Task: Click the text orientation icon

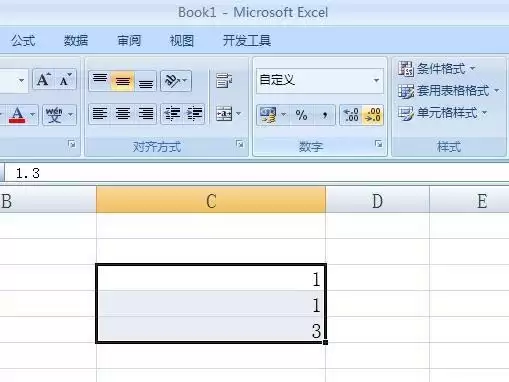Action: tap(172, 80)
